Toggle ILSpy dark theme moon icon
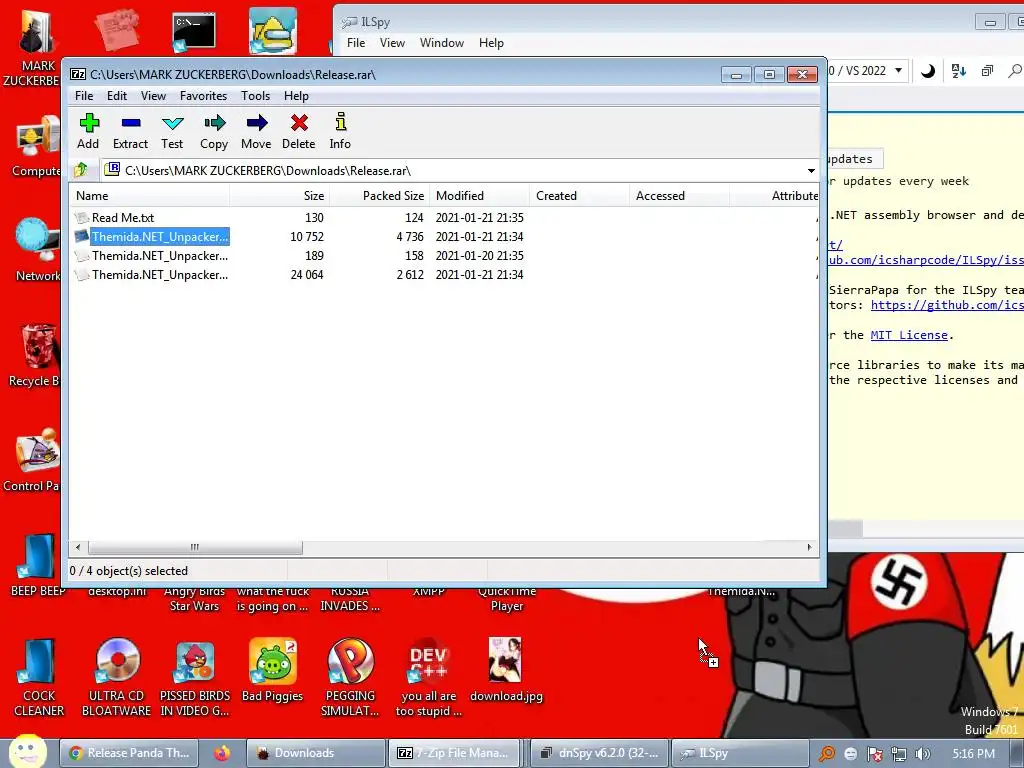This screenshot has height=768, width=1024. point(927,71)
